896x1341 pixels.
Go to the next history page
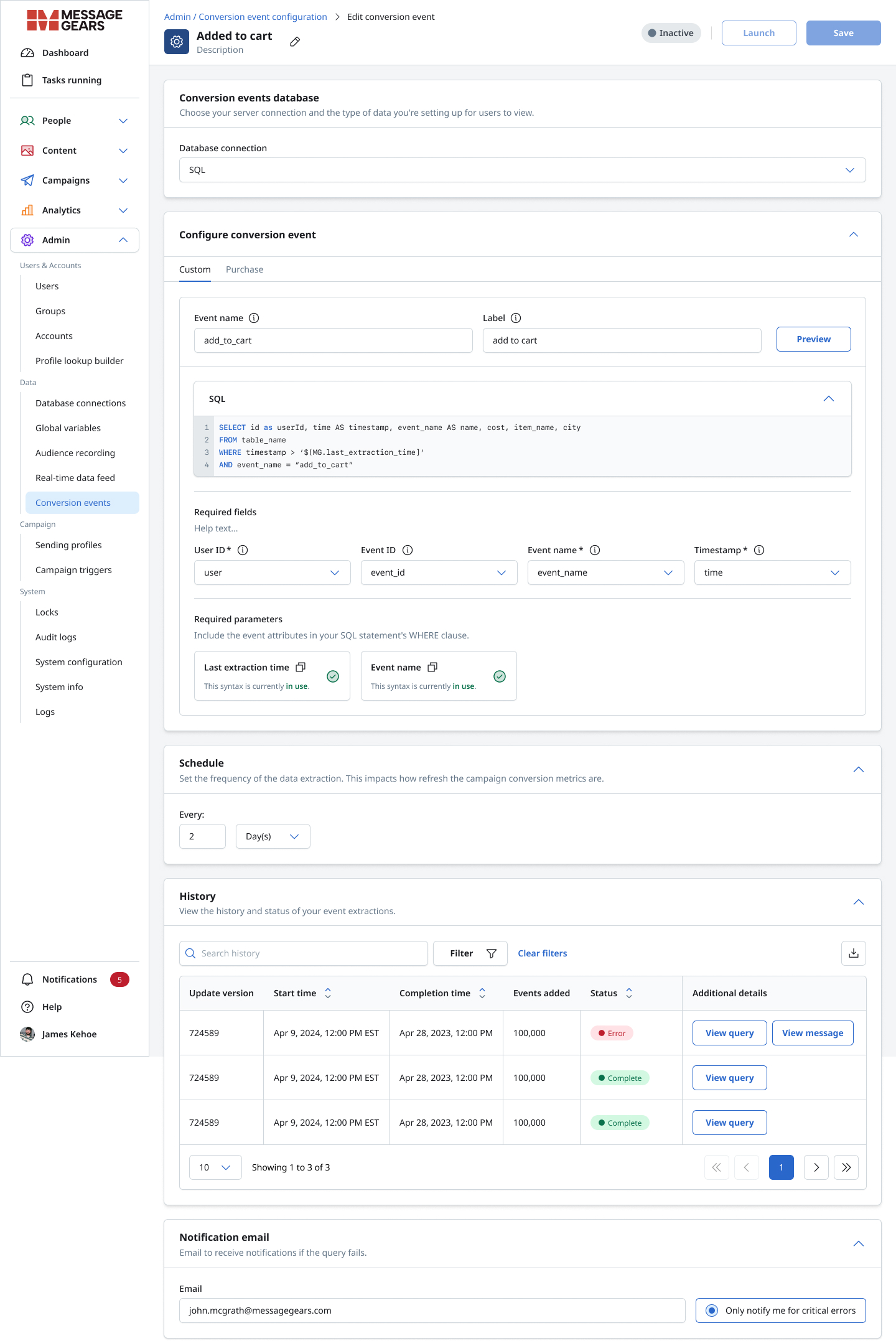[816, 1167]
